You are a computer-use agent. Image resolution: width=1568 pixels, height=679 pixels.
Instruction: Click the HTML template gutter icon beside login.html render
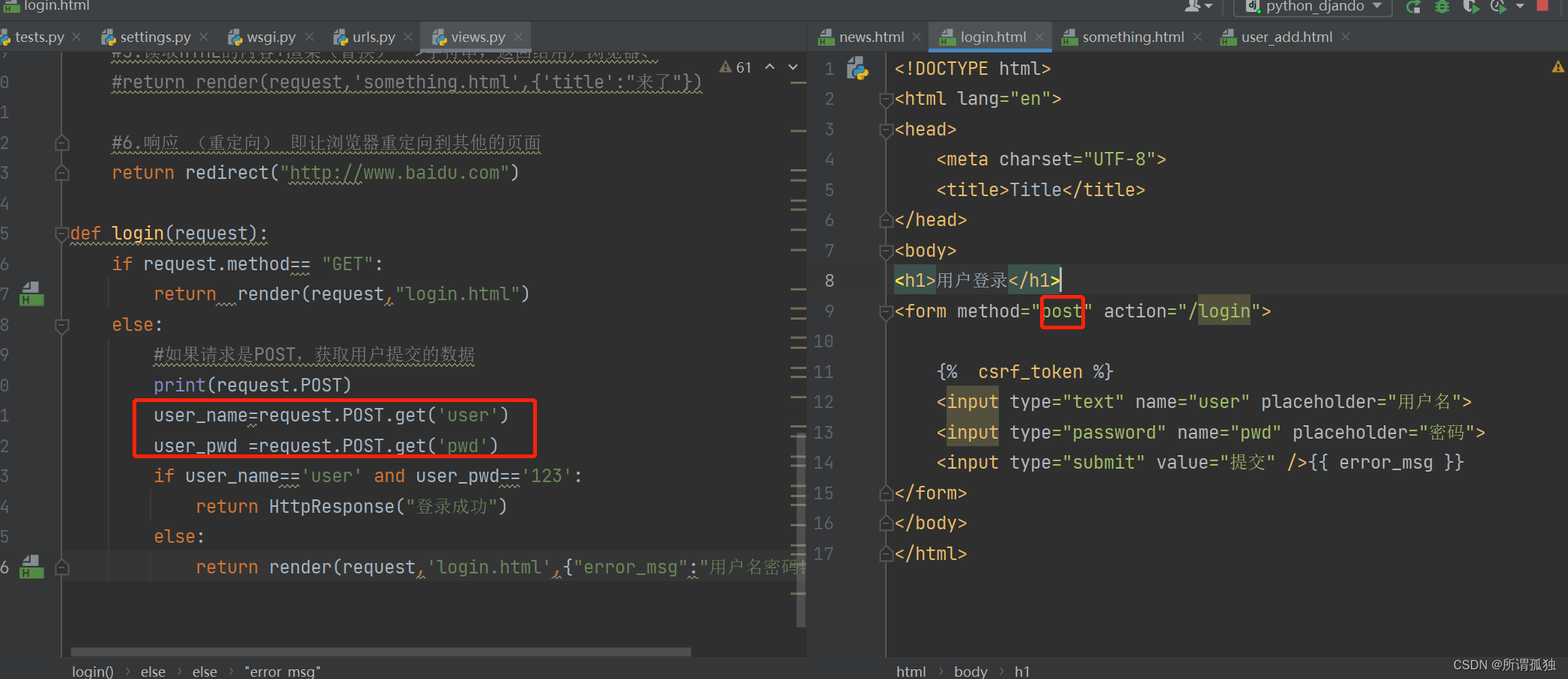[31, 293]
